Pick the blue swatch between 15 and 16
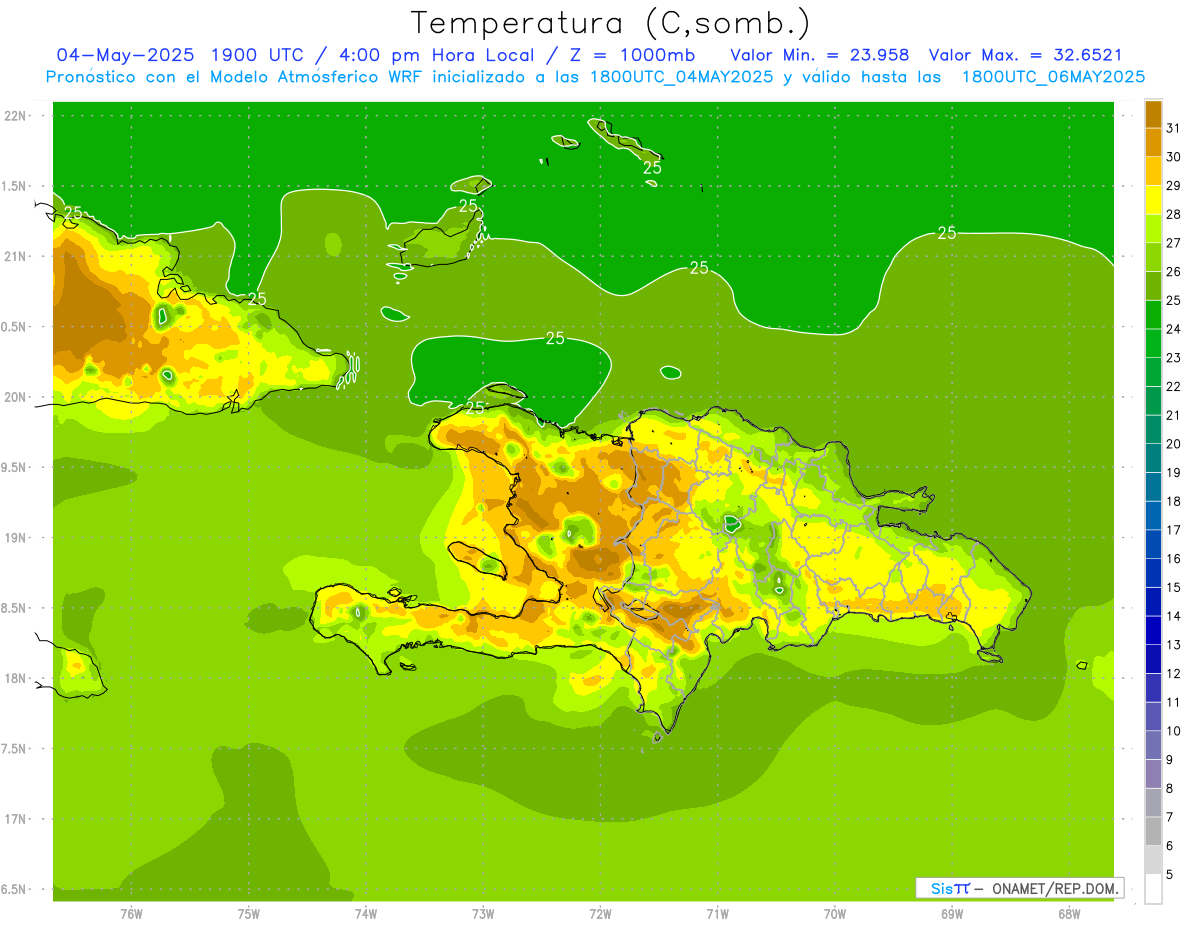 click(x=1153, y=573)
